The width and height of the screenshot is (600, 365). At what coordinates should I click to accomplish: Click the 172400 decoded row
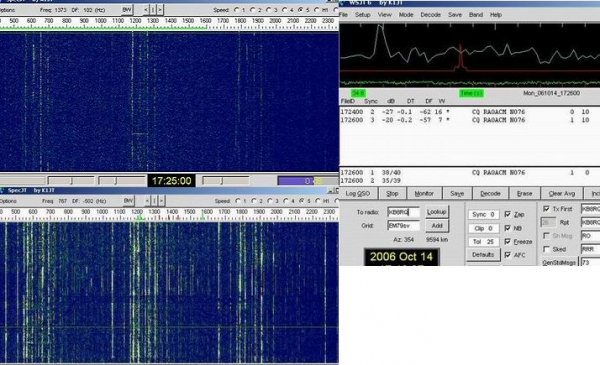tap(470, 112)
